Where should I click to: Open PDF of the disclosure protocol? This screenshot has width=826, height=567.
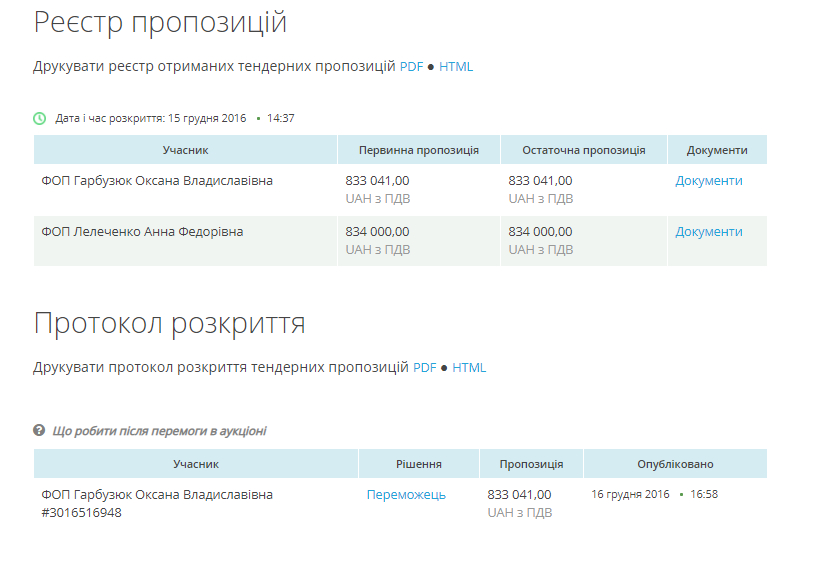[425, 368]
